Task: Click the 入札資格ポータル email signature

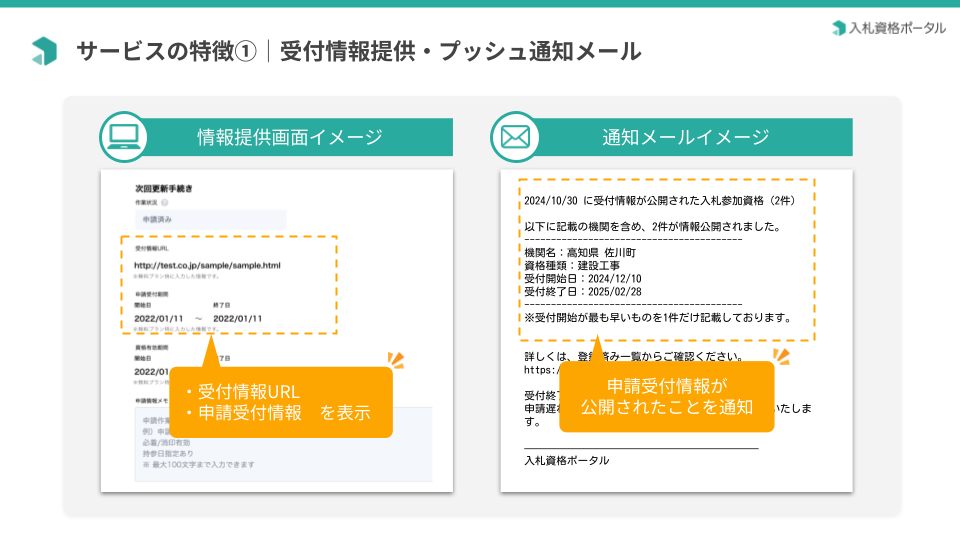Action: [566, 461]
